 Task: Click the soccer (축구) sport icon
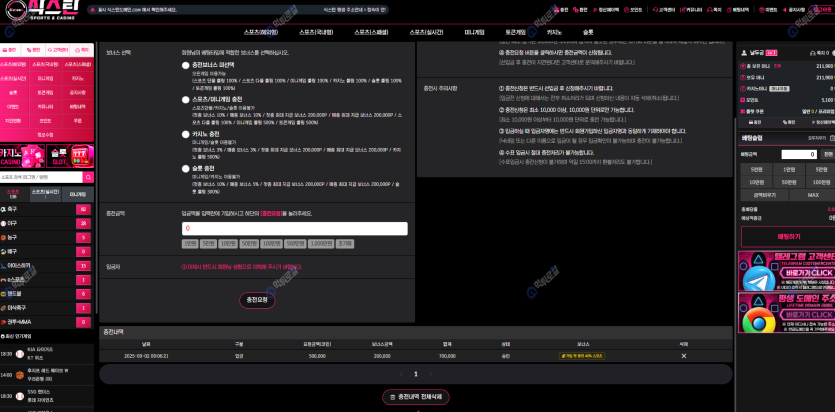(x=5, y=209)
